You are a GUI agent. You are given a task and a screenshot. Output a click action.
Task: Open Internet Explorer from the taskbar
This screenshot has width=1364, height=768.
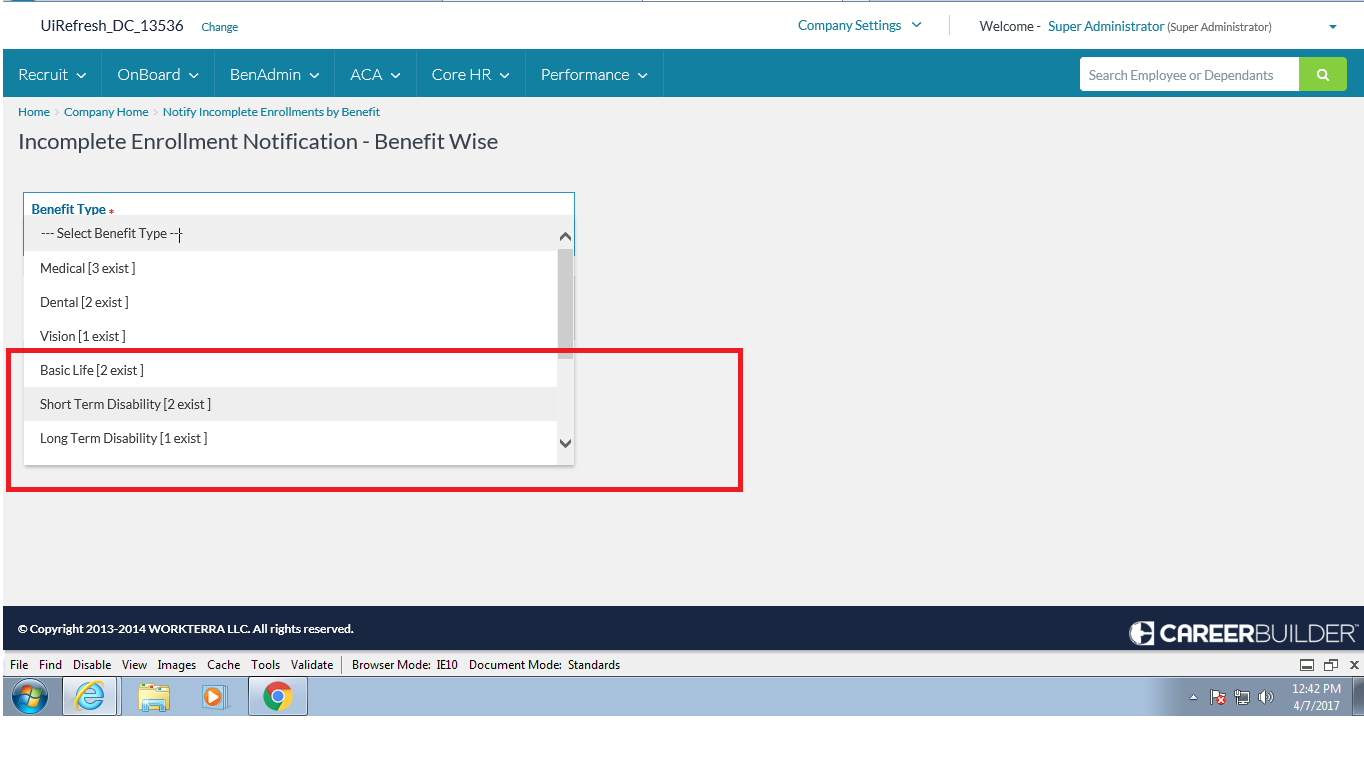coord(90,697)
